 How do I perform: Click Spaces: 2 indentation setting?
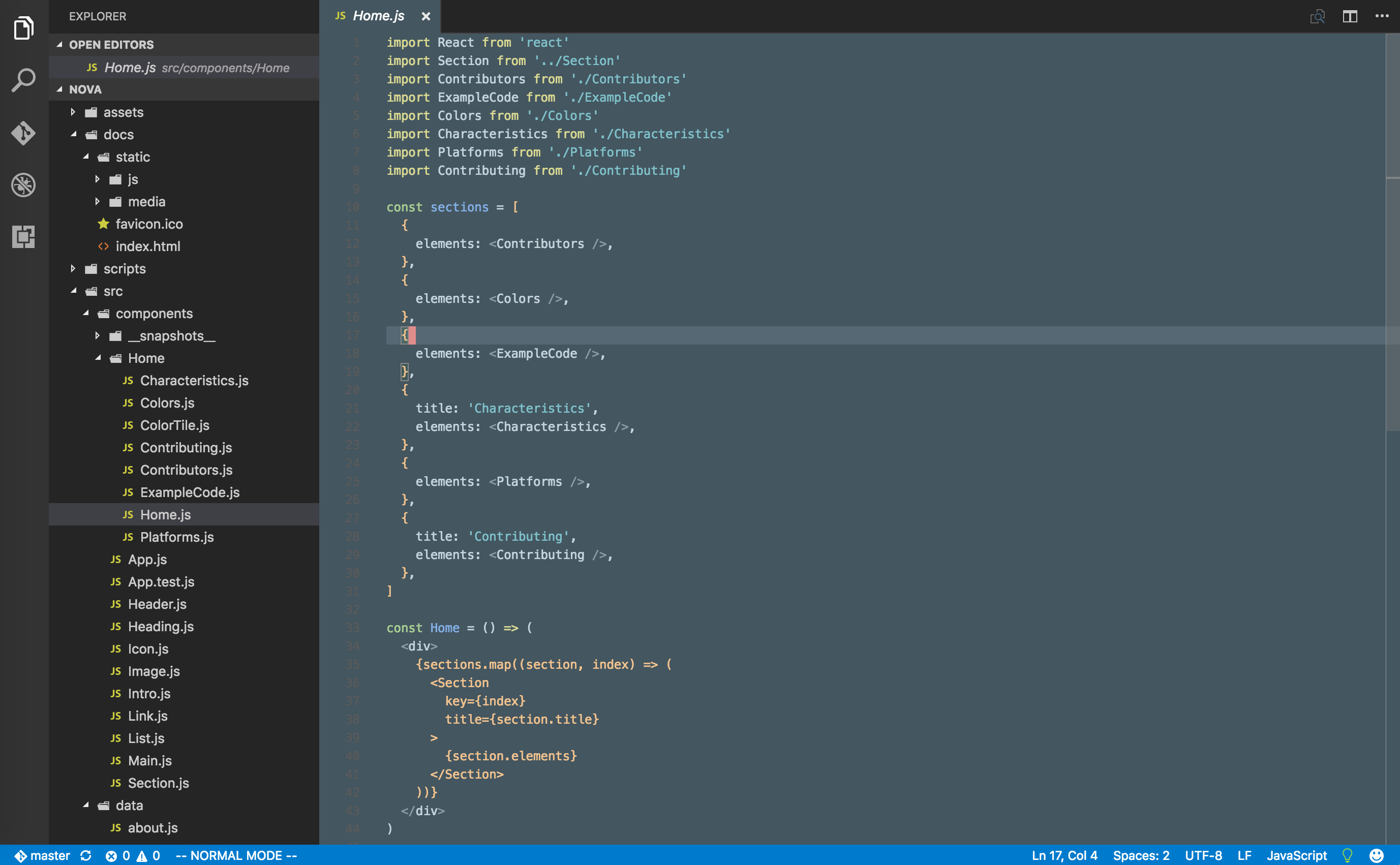(1141, 855)
